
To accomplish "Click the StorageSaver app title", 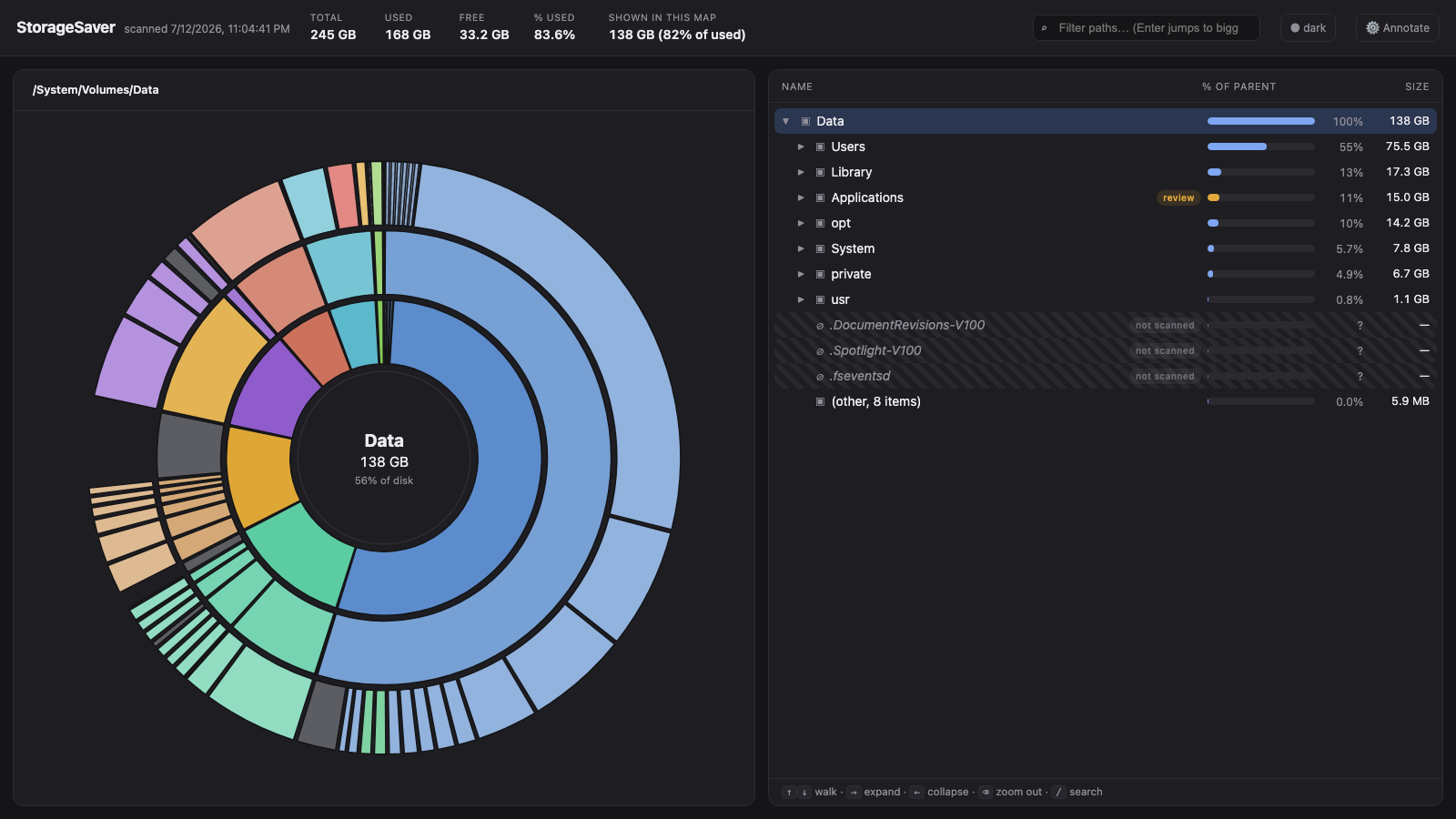I will pyautogui.click(x=66, y=27).
